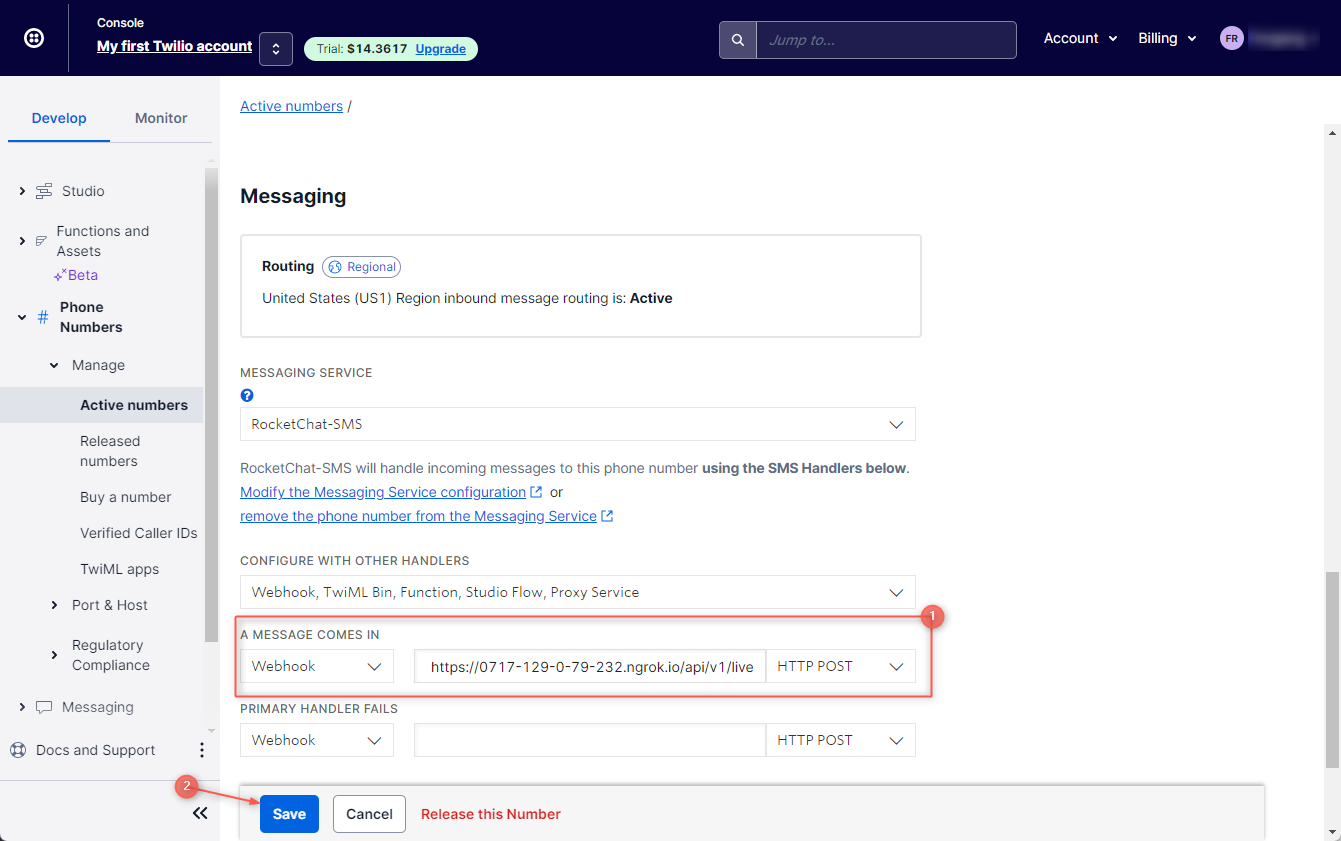
Task: Open message comes in HTTP POST dropdown
Action: tap(841, 666)
